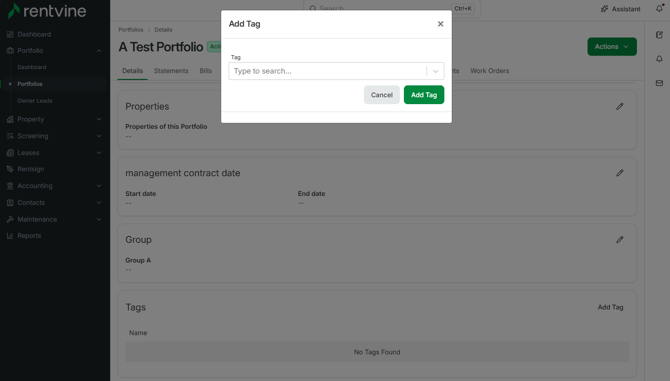Screen dimensions: 670x381
Task: Go to Portfolios breadcrumb link
Action: coord(131,29)
